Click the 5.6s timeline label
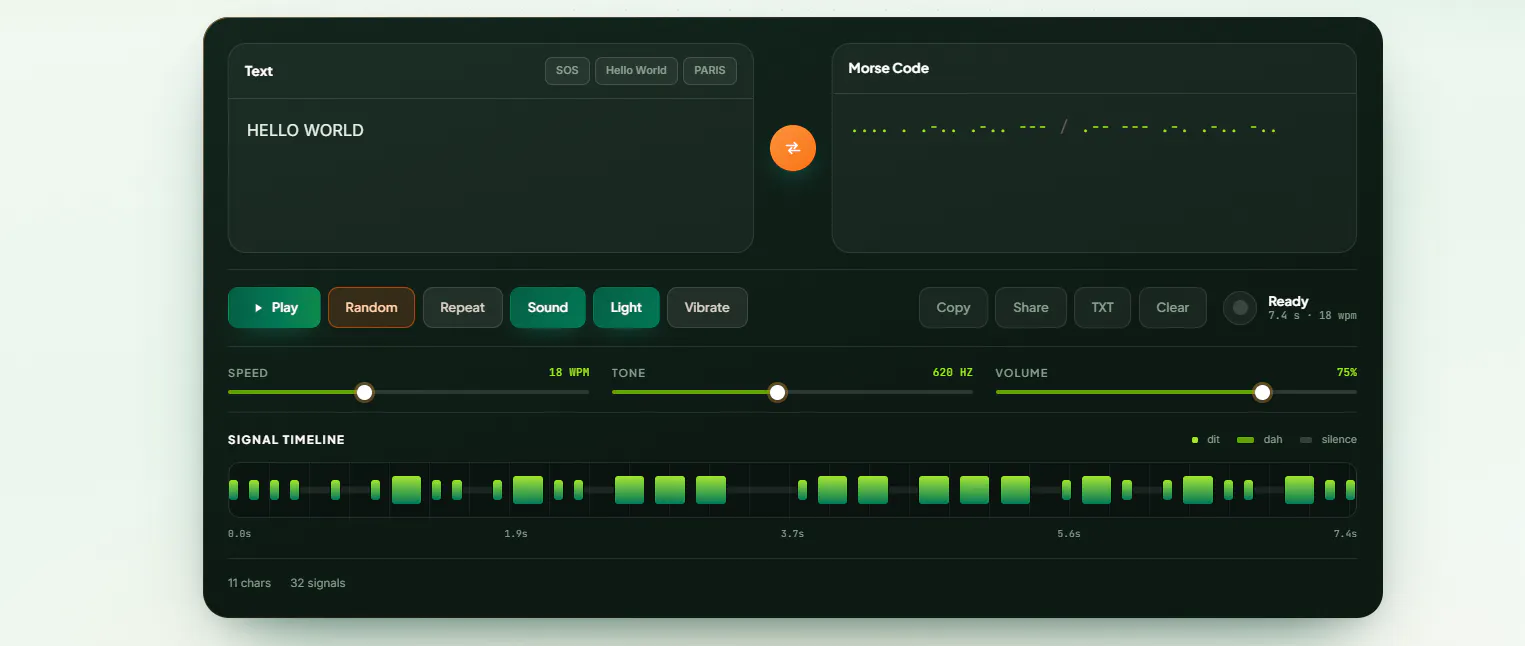Screen dimensions: 1525x646 click(1069, 534)
